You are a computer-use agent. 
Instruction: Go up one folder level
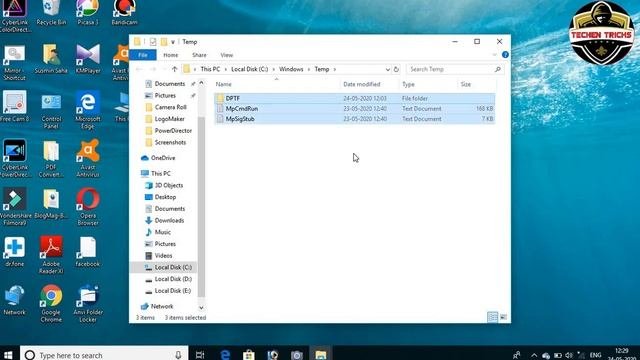[x=174, y=69]
